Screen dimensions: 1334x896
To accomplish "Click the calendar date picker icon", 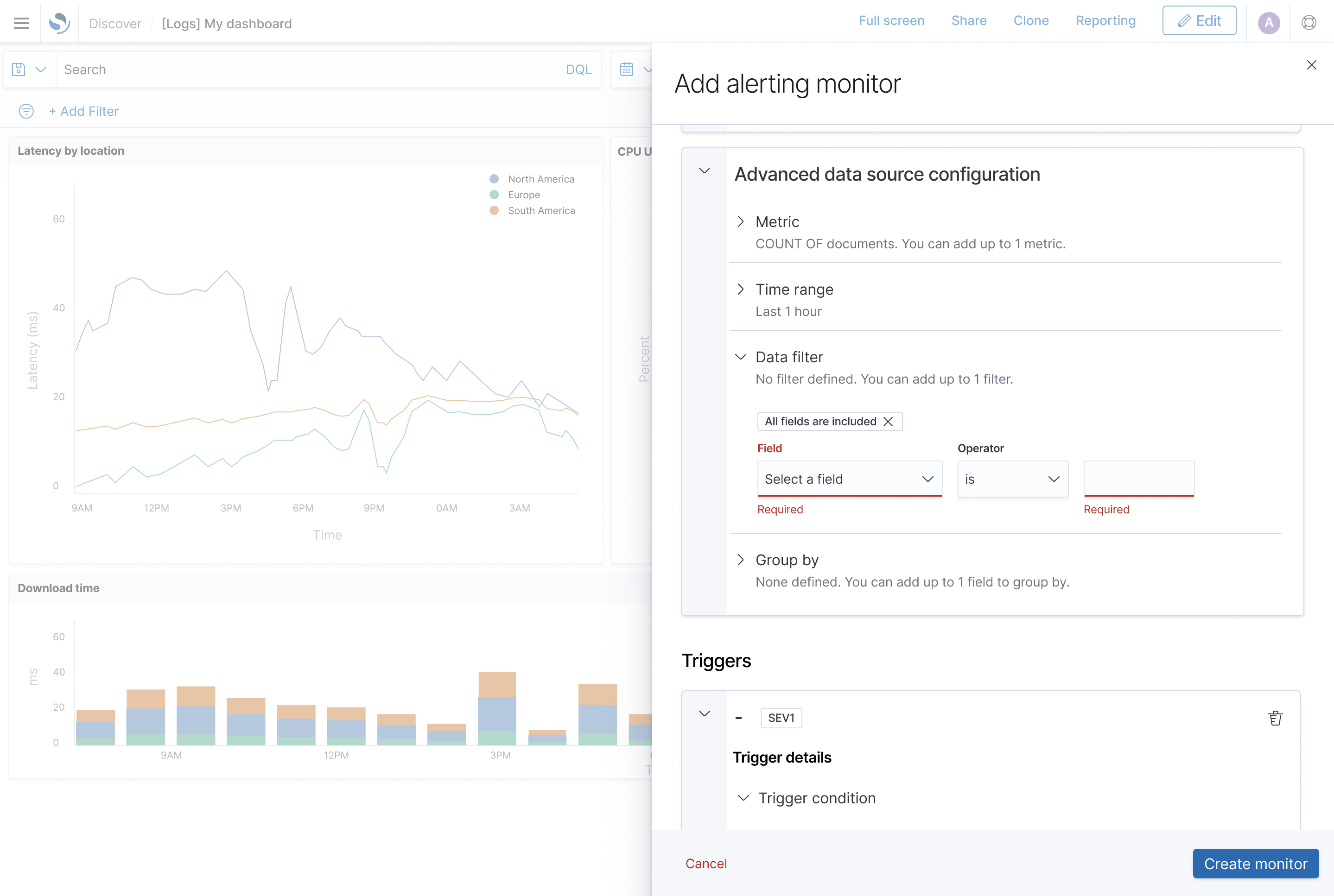I will (x=627, y=69).
